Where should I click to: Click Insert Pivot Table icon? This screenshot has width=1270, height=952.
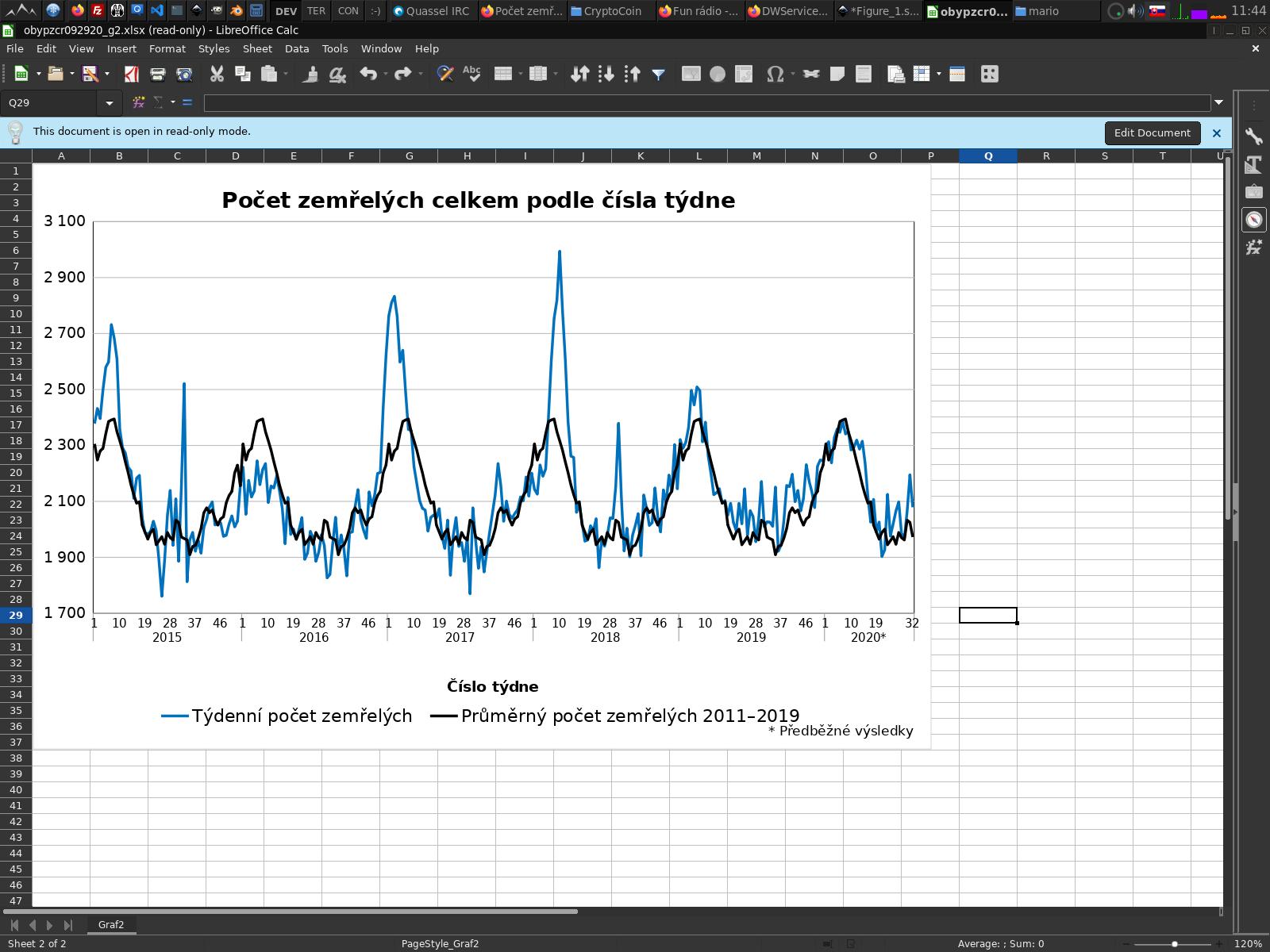tap(744, 74)
